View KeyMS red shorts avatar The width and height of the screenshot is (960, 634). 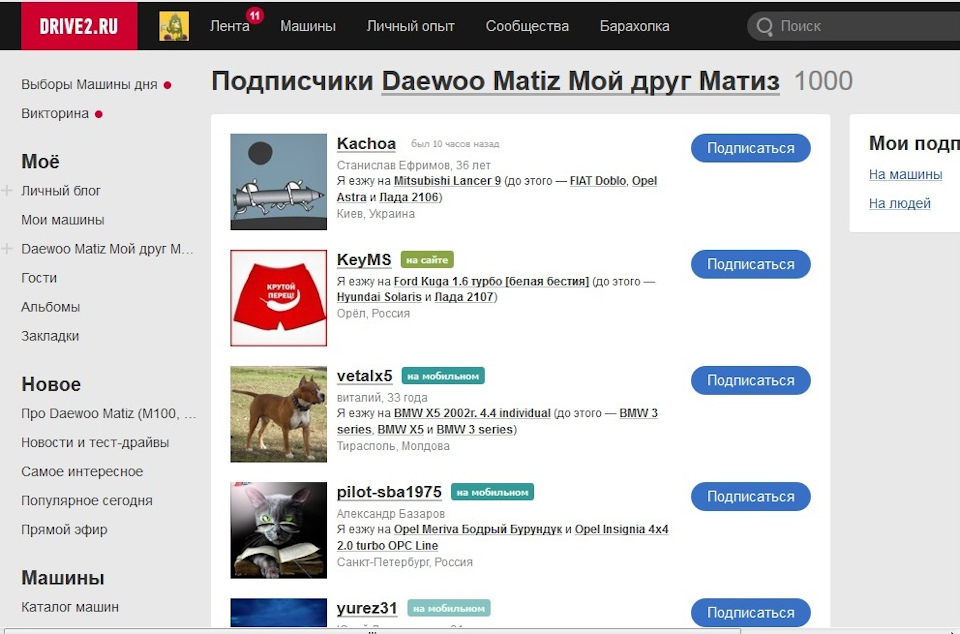(279, 298)
